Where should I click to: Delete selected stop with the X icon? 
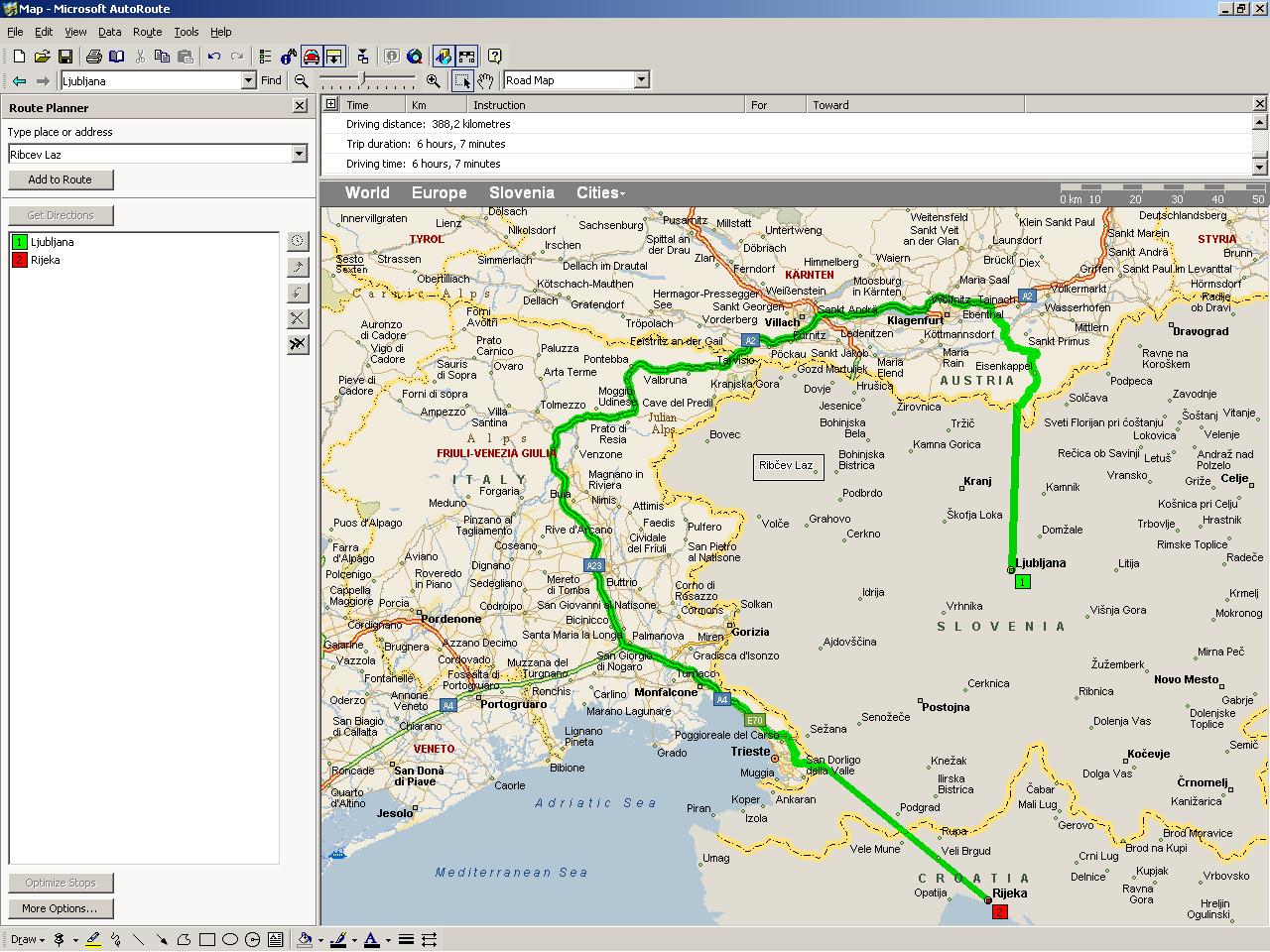pos(298,318)
